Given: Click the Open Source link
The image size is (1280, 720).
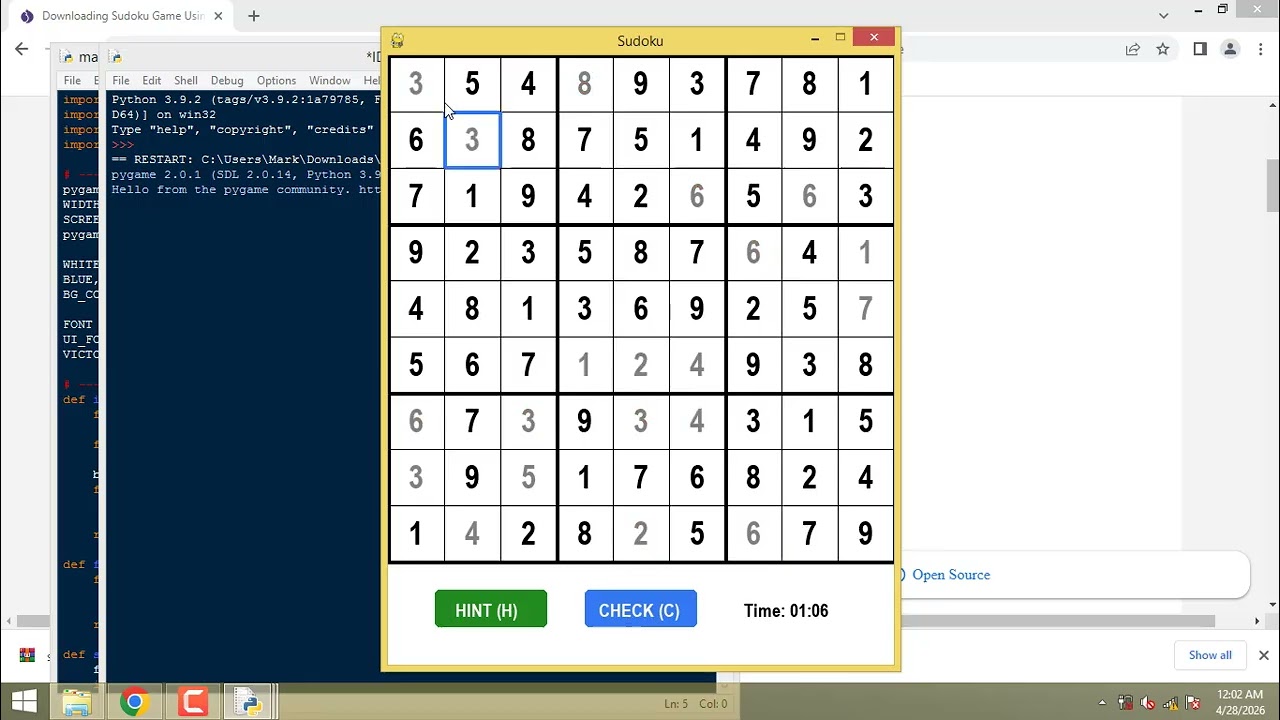Looking at the screenshot, I should 951,575.
